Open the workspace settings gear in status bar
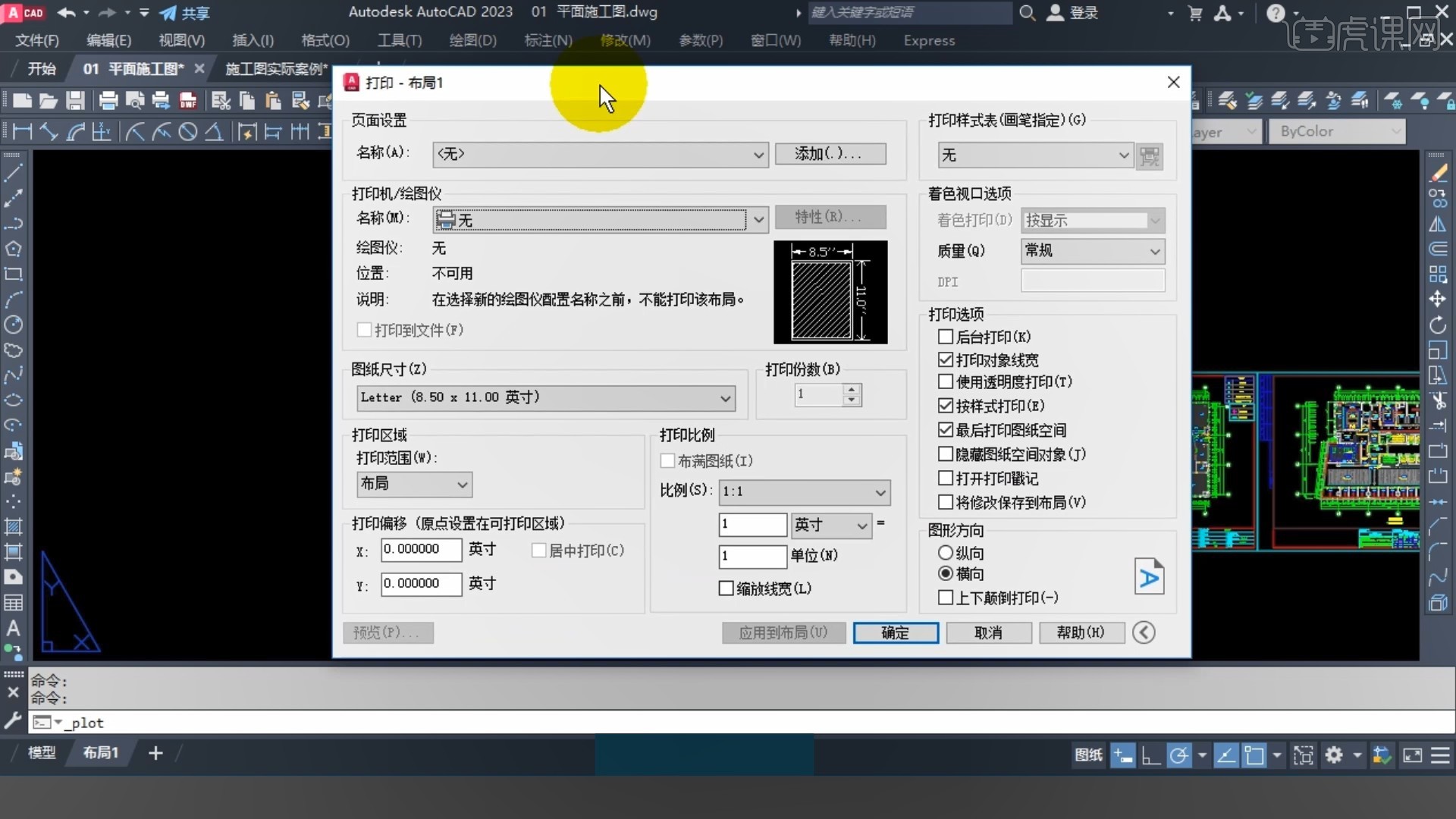The height and width of the screenshot is (819, 1456). [1334, 755]
